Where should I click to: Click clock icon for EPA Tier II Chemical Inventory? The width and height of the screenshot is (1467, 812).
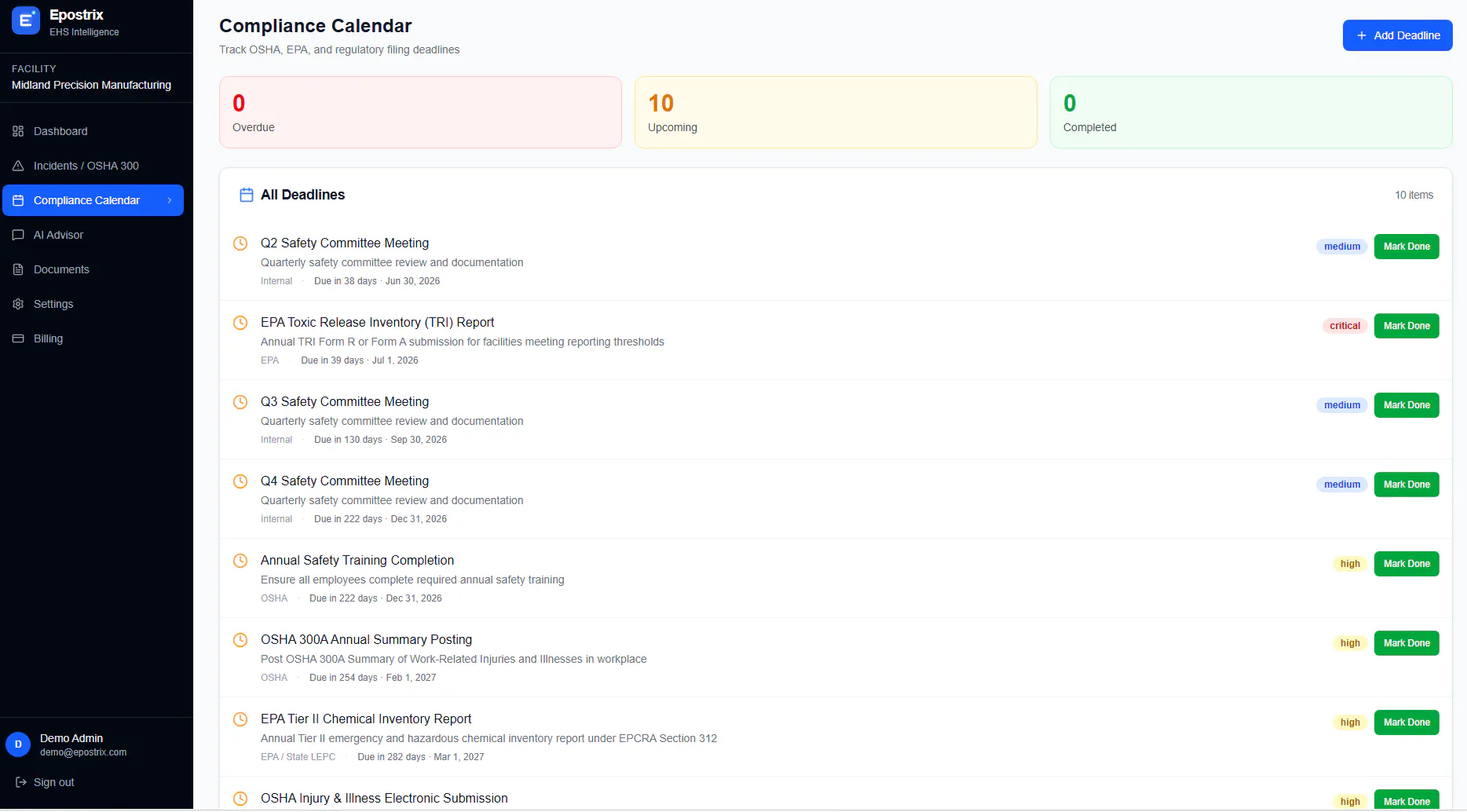point(241,719)
